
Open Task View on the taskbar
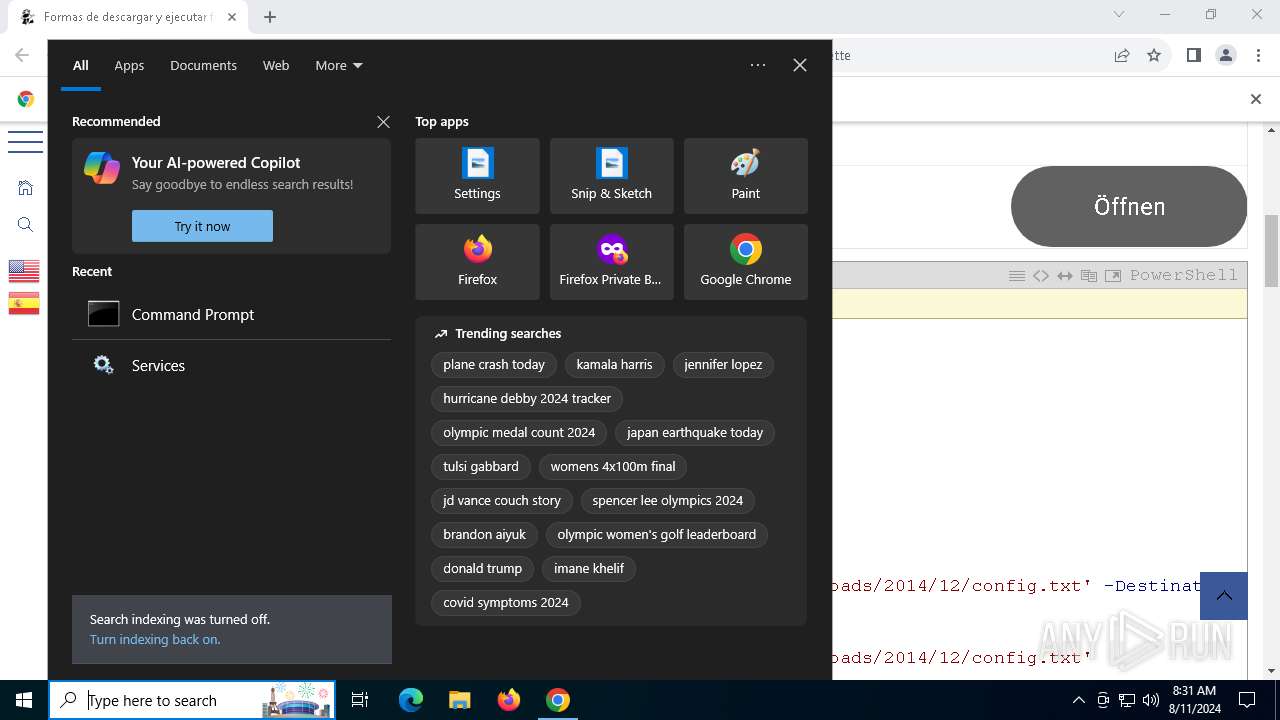point(360,700)
